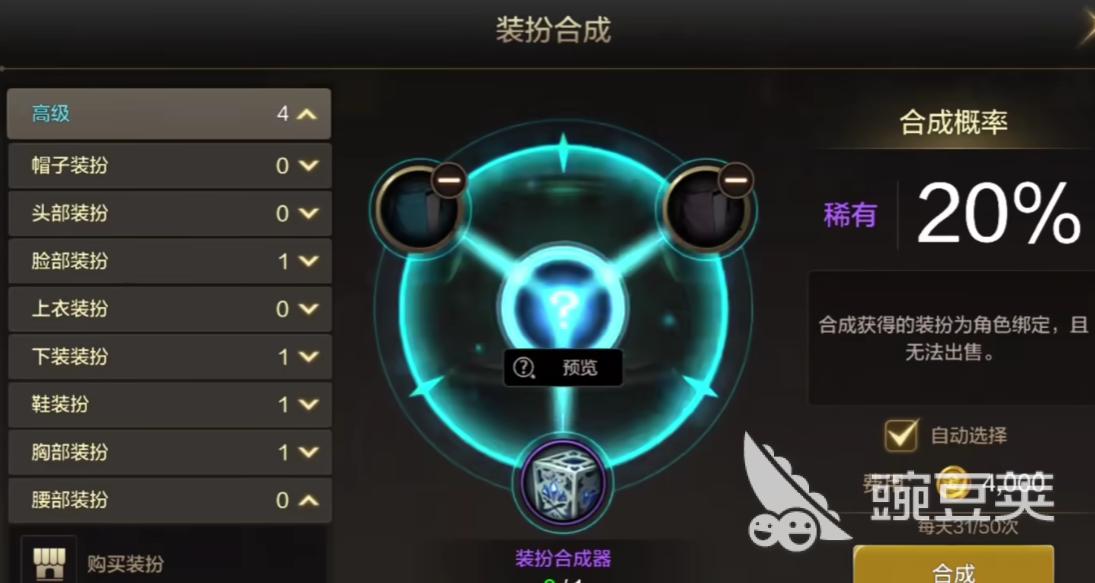Expand the 头部装扮 list
Image resolution: width=1095 pixels, height=583 pixels.
[x=308, y=213]
